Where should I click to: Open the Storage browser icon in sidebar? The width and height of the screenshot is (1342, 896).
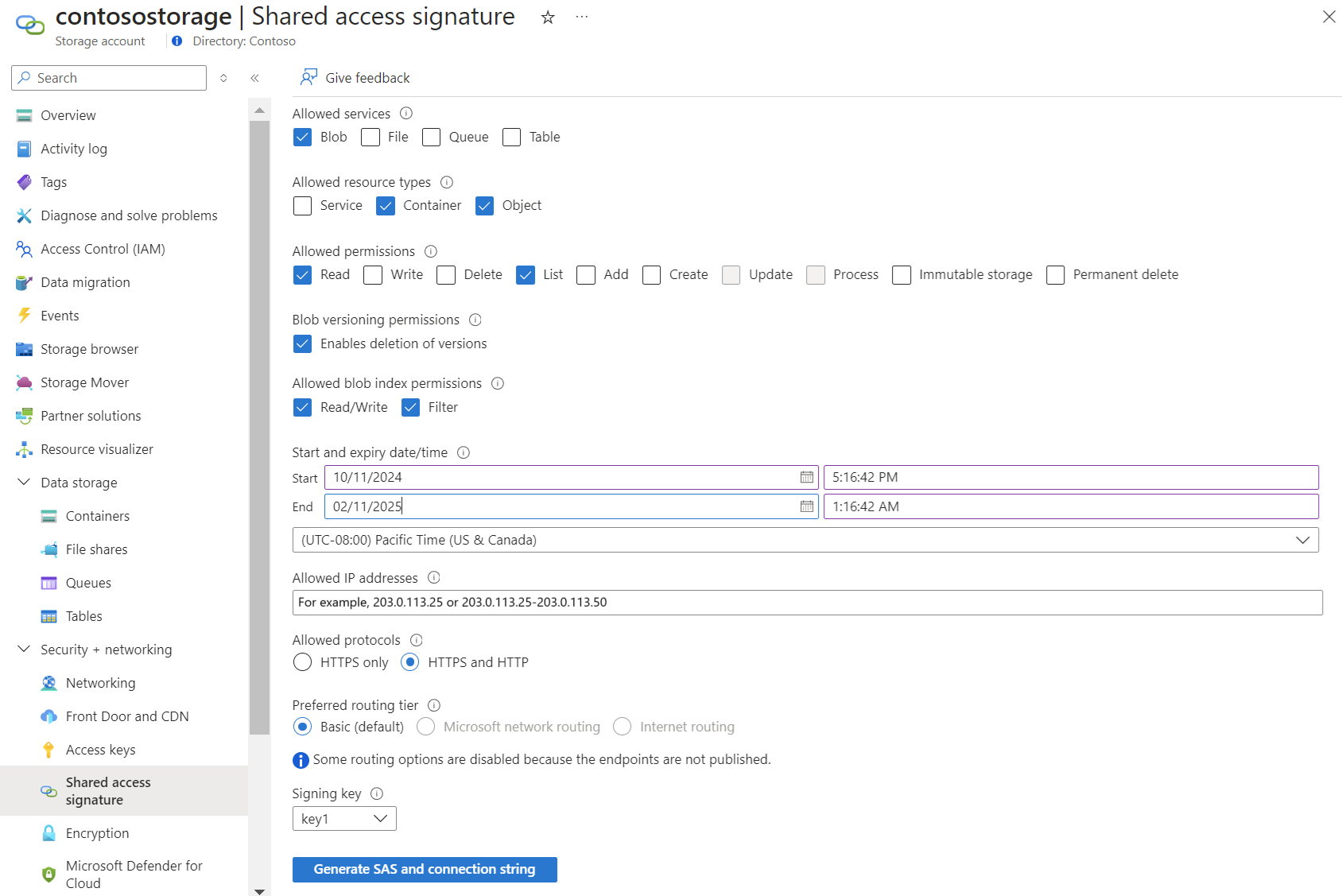[x=24, y=349]
